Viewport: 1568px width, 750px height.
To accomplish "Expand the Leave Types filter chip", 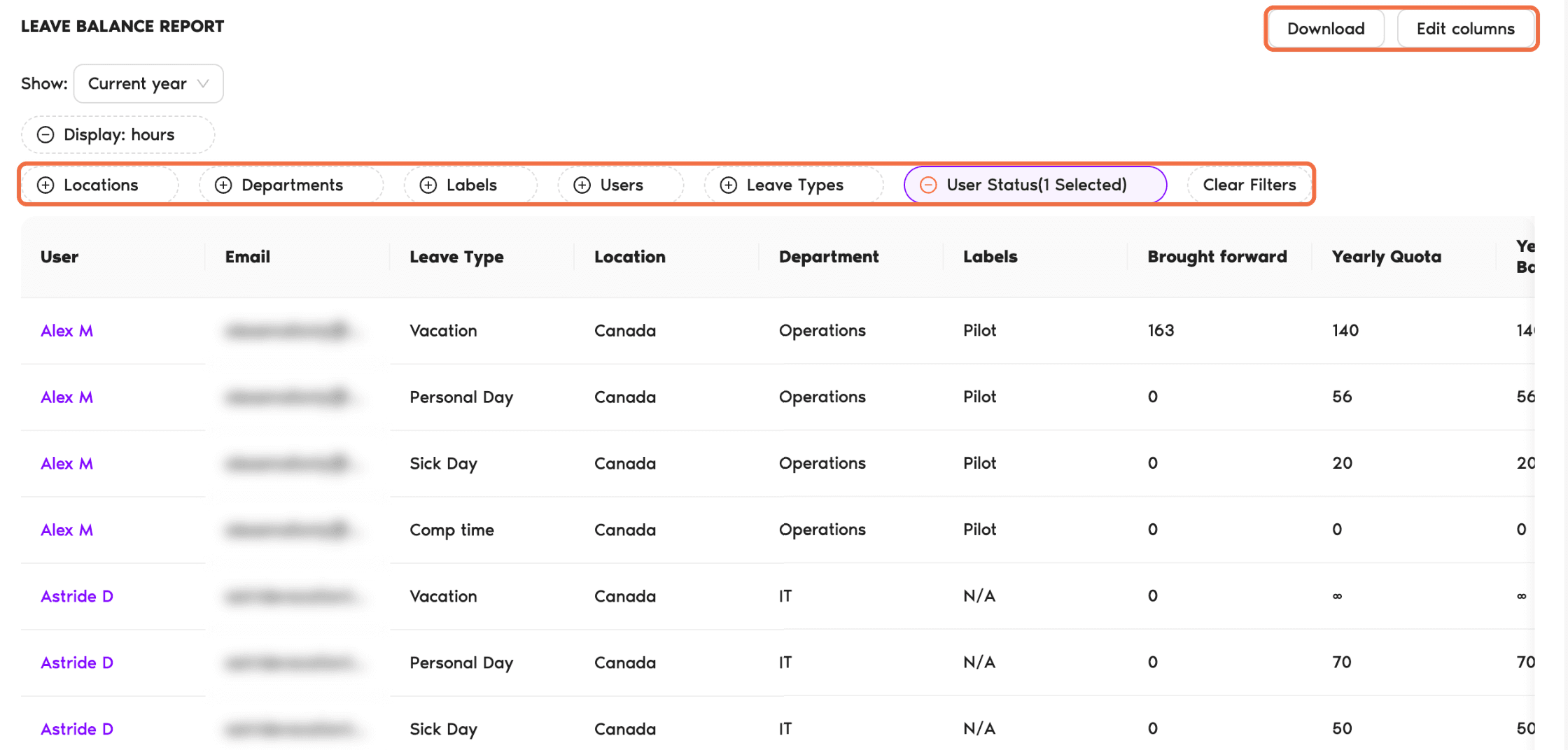I will [x=794, y=185].
